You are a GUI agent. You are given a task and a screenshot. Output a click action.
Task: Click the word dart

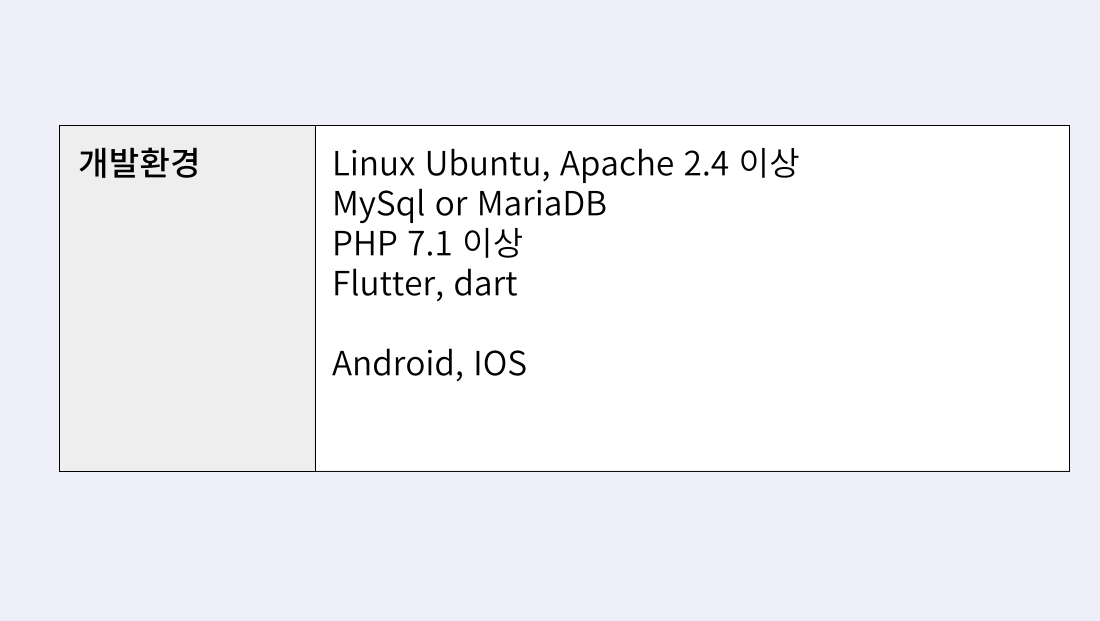485,284
